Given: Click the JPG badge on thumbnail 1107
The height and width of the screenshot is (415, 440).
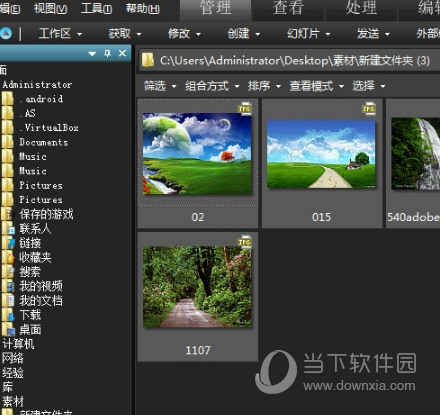Looking at the screenshot, I should click(x=245, y=242).
